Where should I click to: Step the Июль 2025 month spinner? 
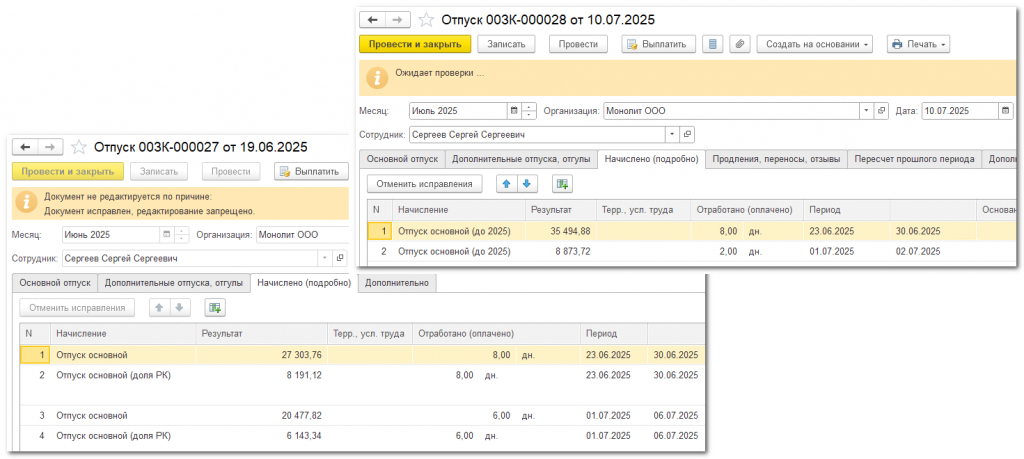tap(530, 111)
